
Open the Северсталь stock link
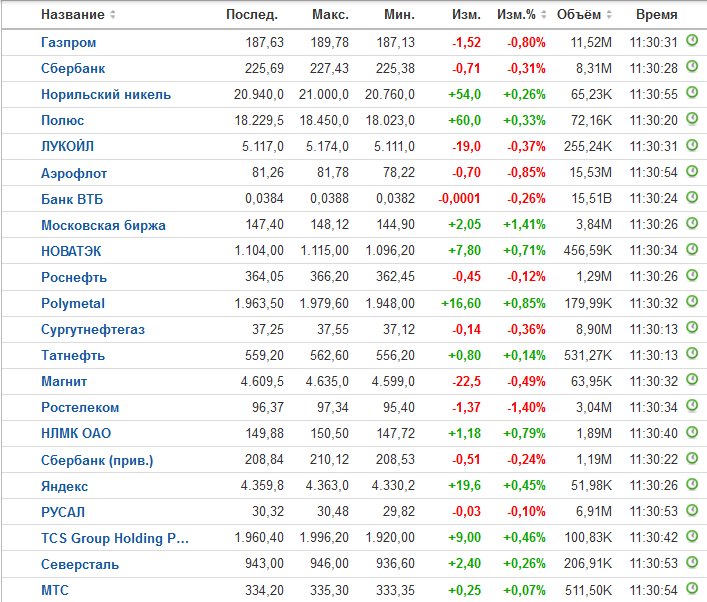(80, 565)
